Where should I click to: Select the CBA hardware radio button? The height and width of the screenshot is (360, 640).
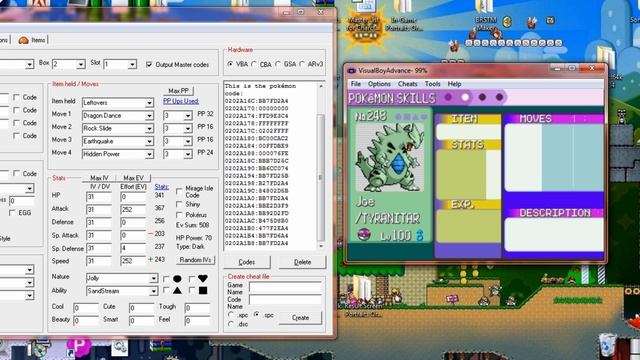click(x=254, y=64)
